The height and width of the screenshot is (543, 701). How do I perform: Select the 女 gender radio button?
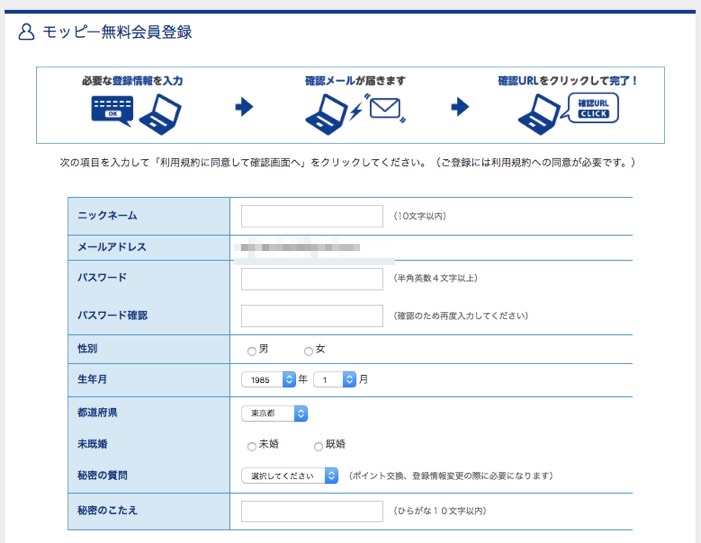(x=308, y=351)
